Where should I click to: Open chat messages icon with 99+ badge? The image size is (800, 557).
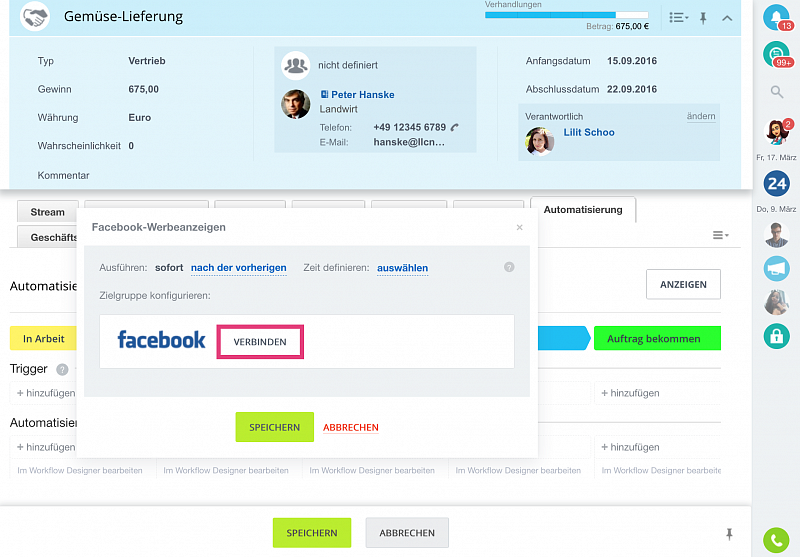point(777,55)
